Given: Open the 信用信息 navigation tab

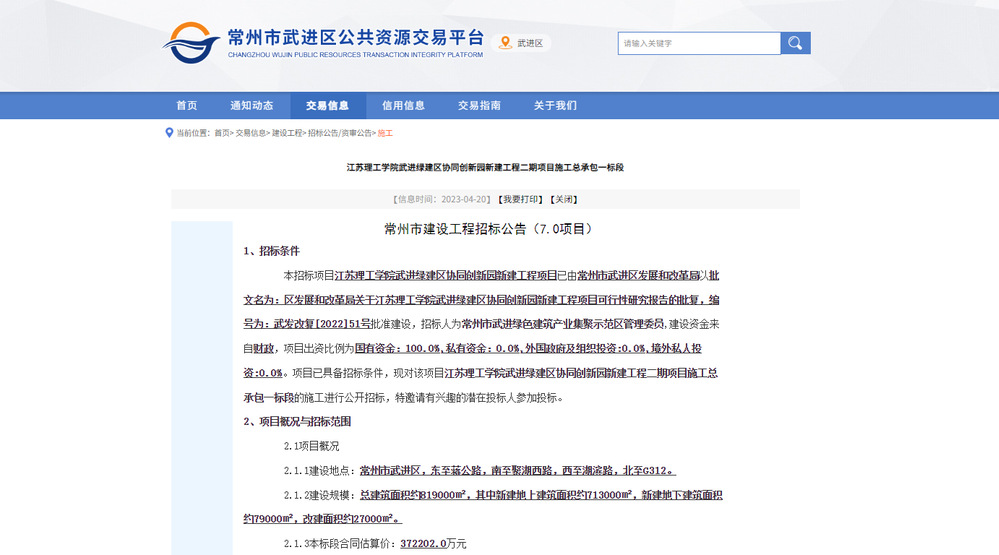Looking at the screenshot, I should click(403, 106).
